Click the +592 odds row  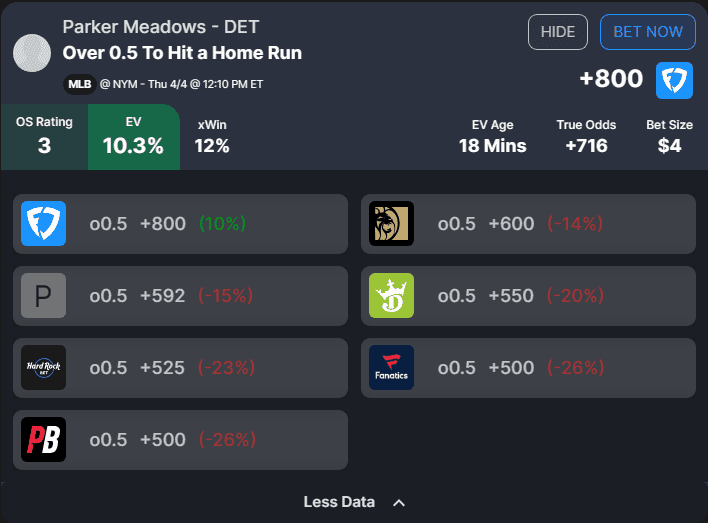click(x=180, y=296)
